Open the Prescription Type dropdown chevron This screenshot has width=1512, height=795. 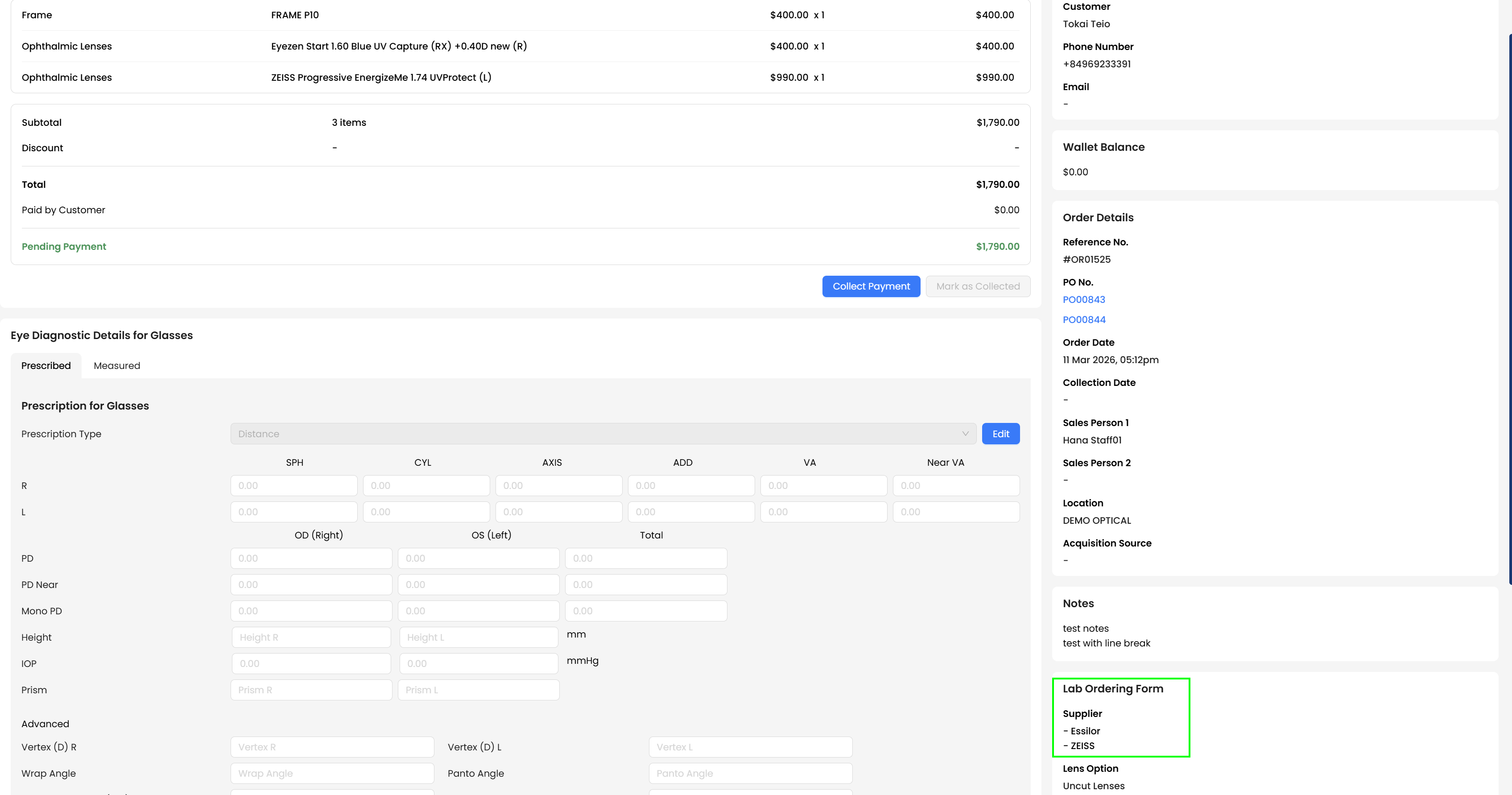(x=965, y=434)
